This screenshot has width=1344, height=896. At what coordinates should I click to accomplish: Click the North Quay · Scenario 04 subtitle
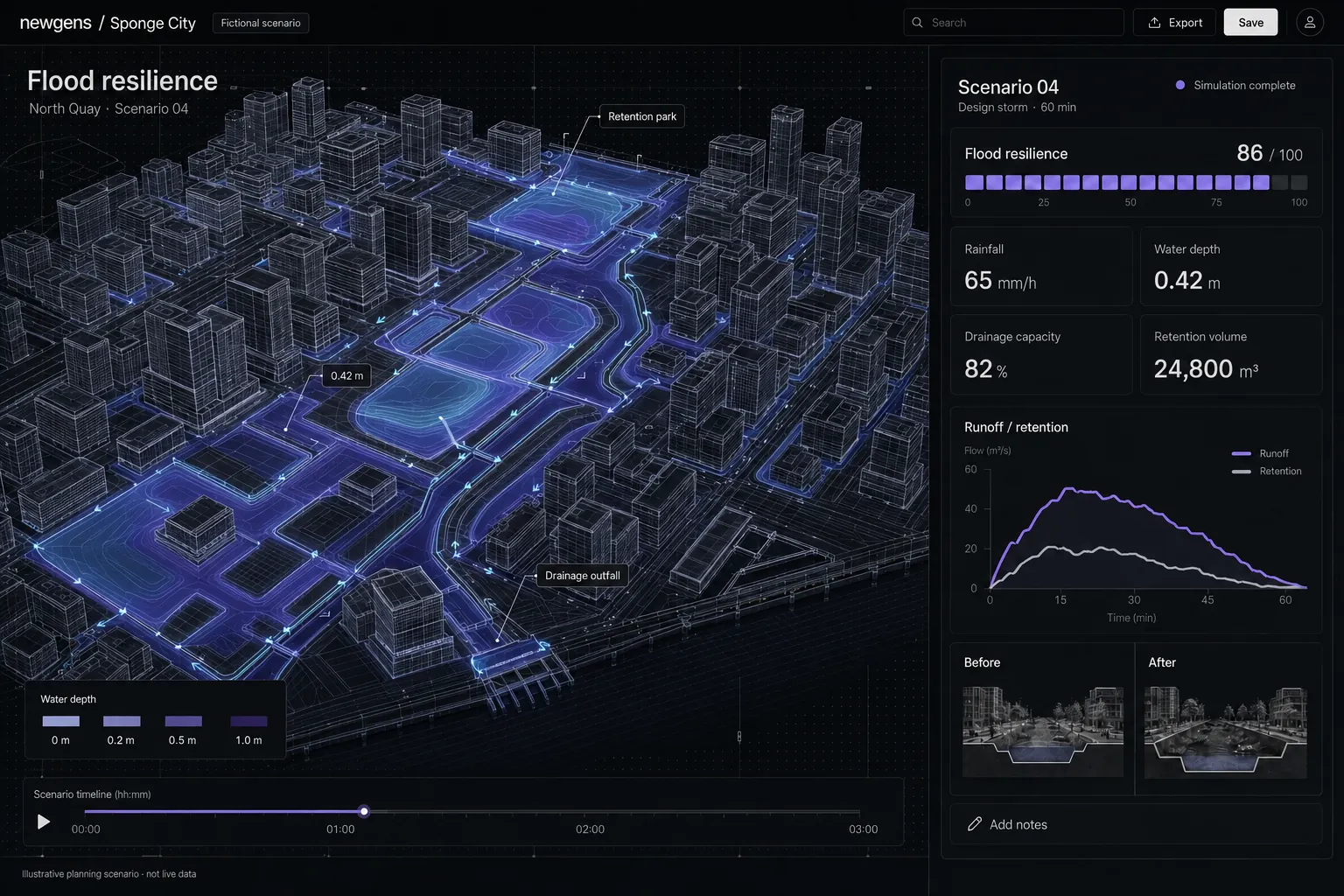point(108,108)
